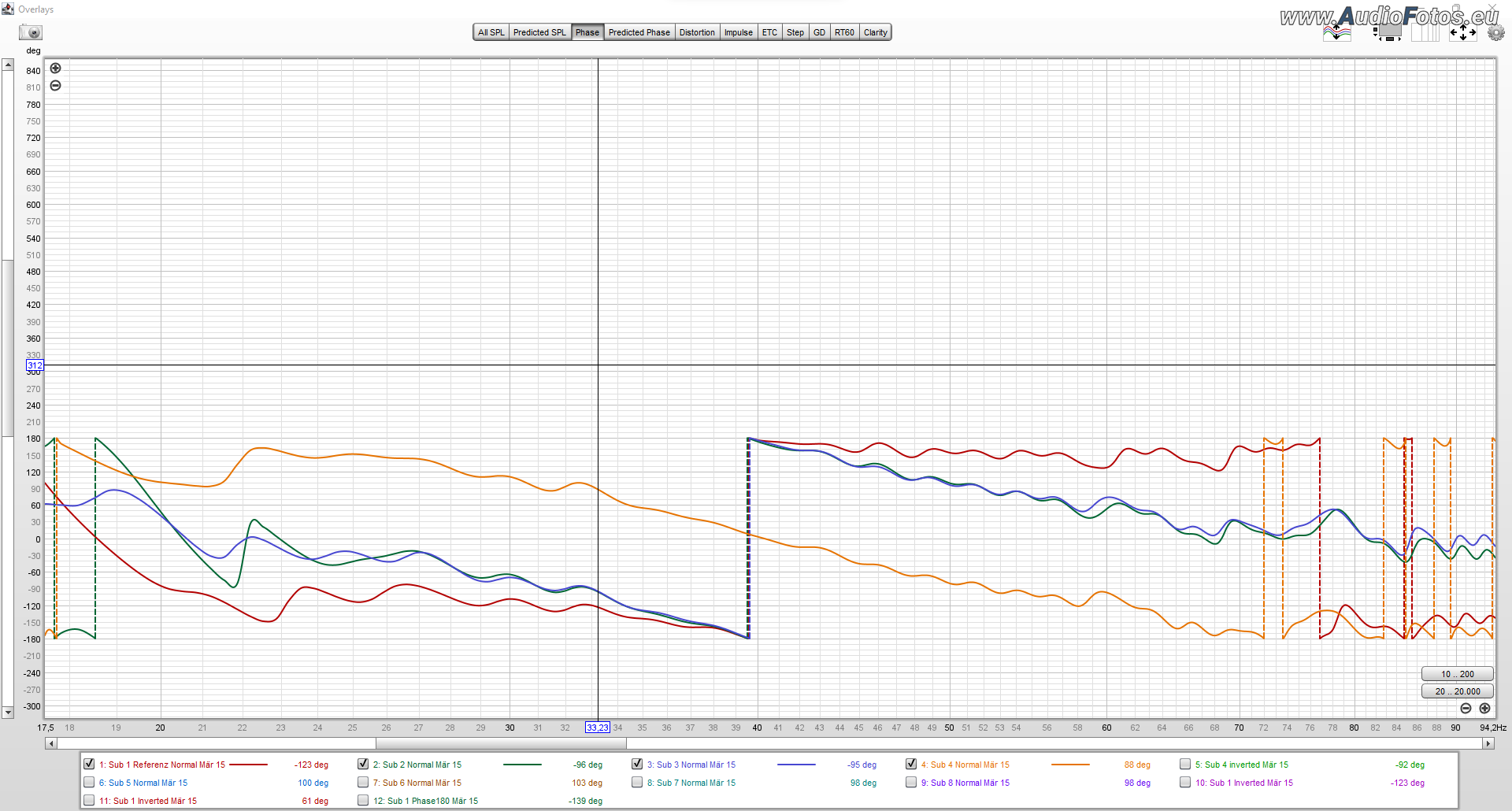Screen dimensions: 1512x811
Task: Click the -139 deg value of Sub 1 Phase180
Action: 585,801
